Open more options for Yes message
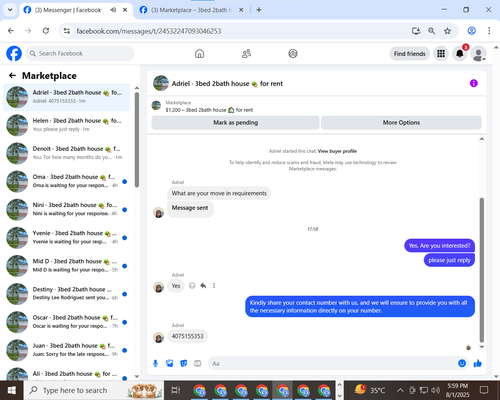Viewport: 500px width, 400px height. click(x=214, y=286)
